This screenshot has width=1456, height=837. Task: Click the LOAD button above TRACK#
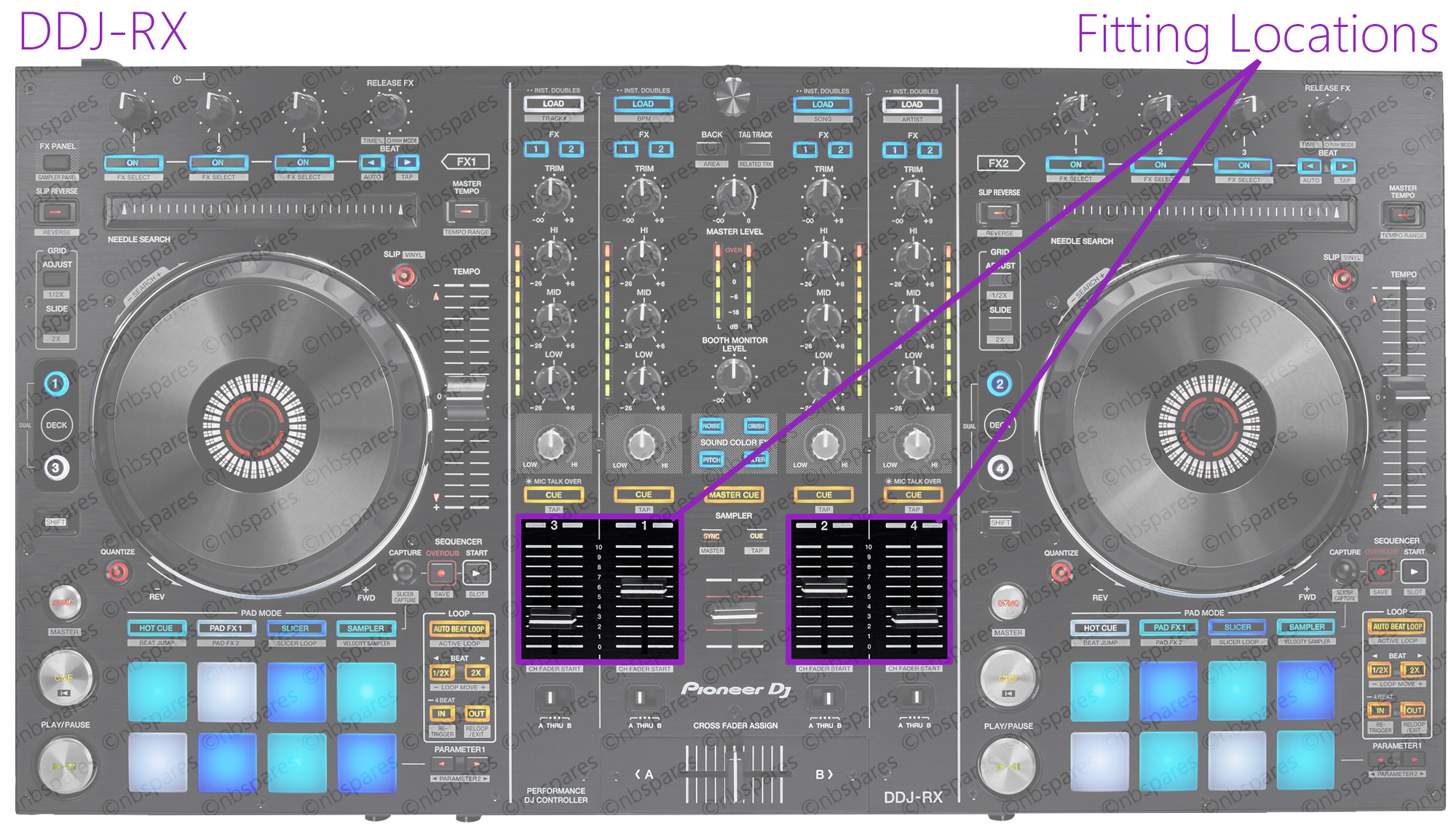pos(553,104)
